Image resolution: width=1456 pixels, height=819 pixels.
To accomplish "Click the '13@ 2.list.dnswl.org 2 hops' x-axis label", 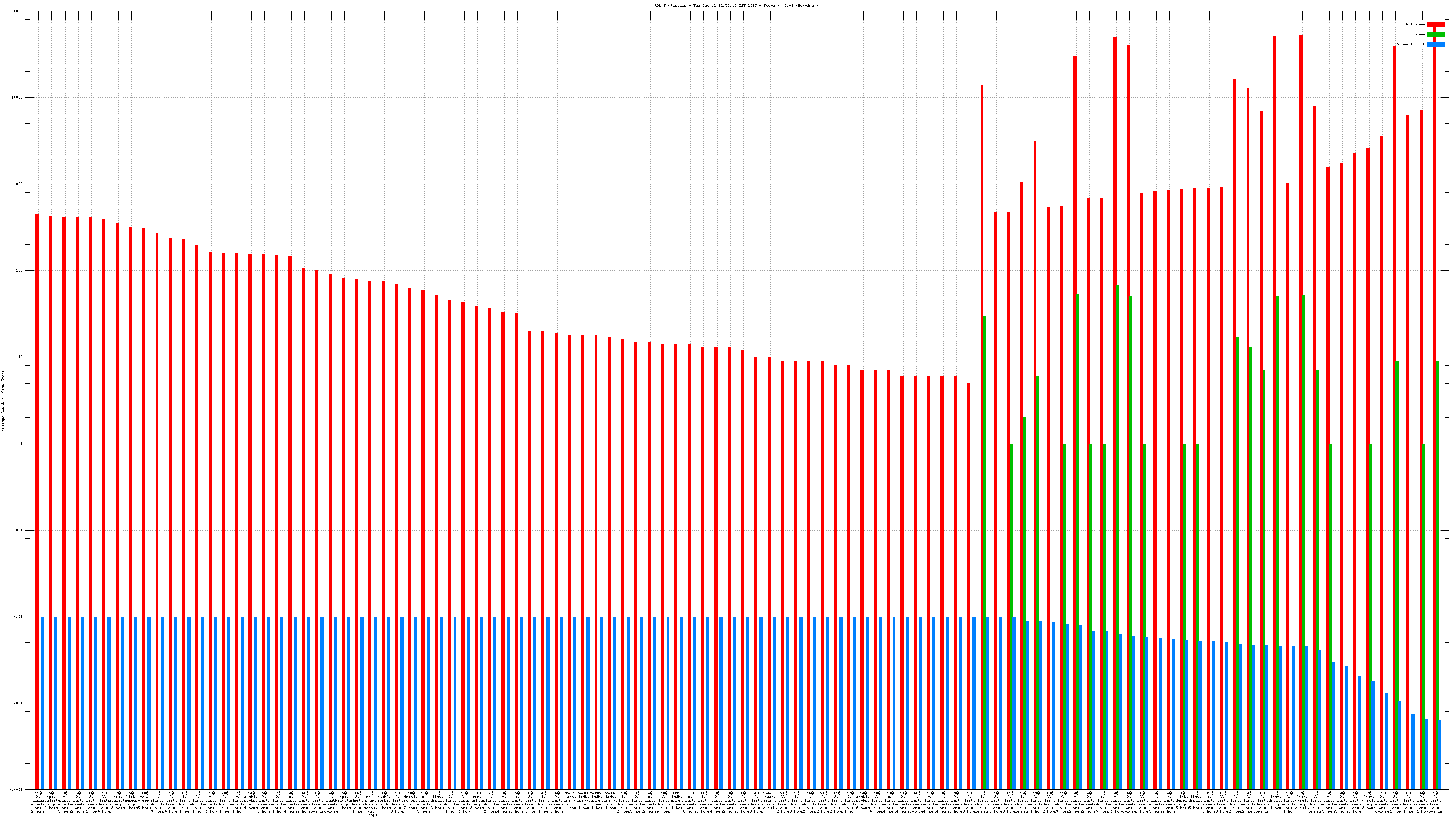I will (x=38, y=802).
